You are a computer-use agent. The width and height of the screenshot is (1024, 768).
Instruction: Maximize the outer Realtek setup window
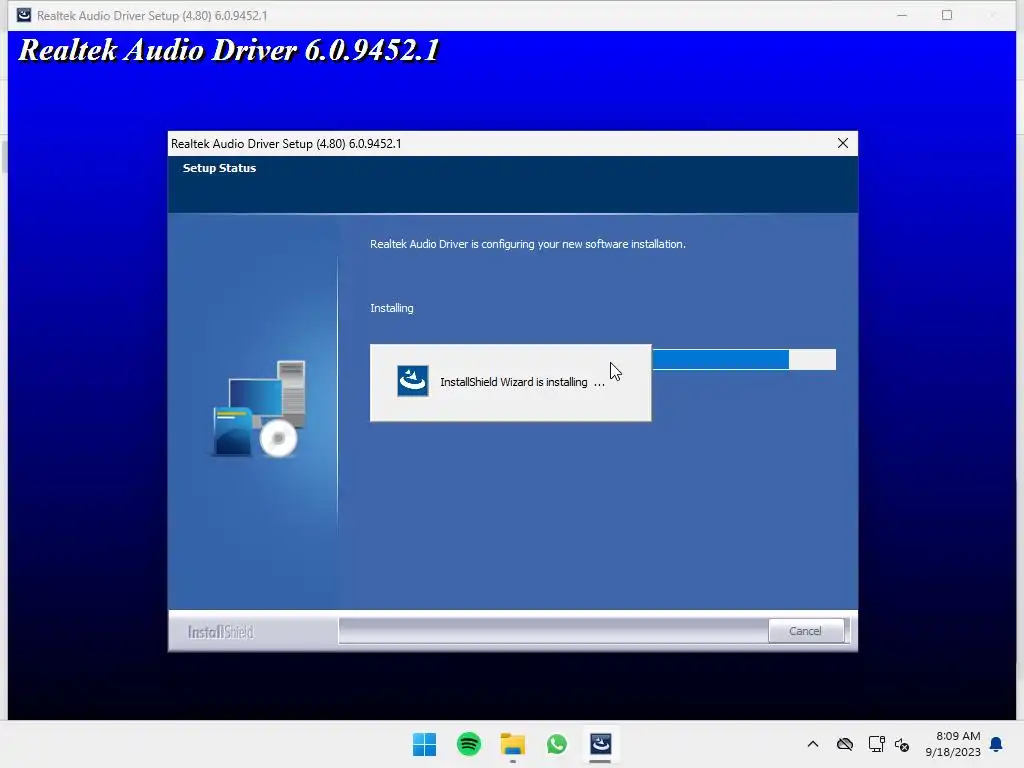point(947,15)
